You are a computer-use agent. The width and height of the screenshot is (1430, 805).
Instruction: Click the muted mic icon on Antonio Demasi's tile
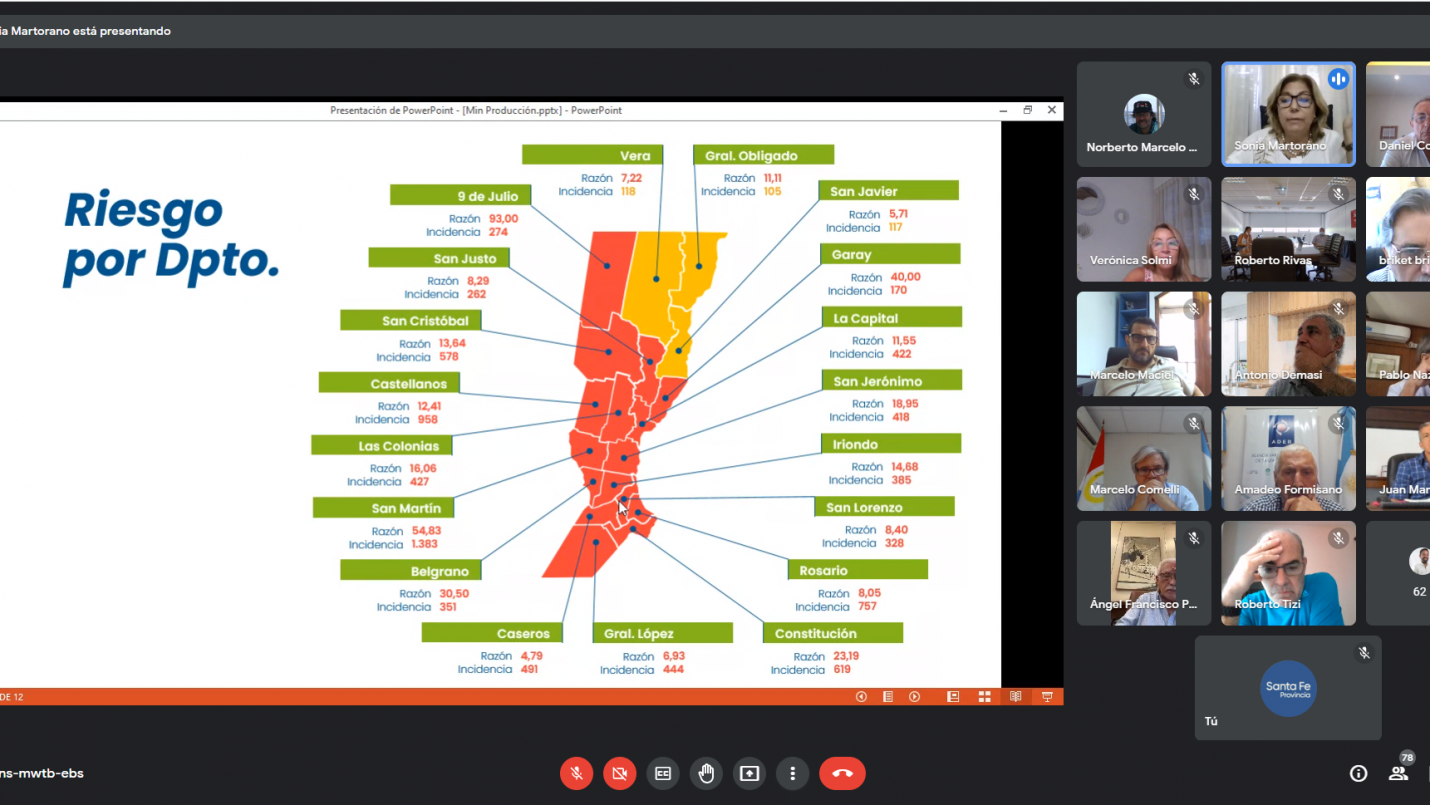pos(1338,309)
